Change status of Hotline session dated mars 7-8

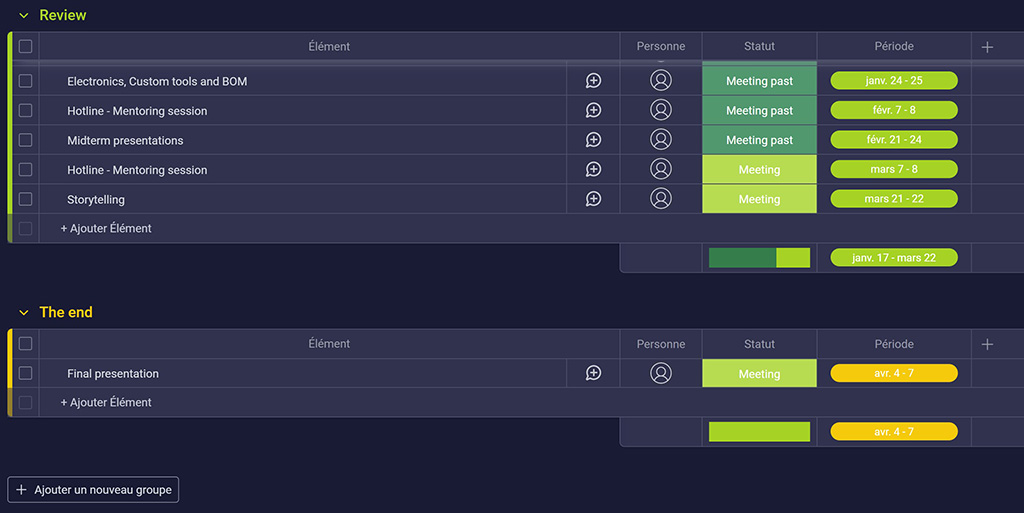760,170
